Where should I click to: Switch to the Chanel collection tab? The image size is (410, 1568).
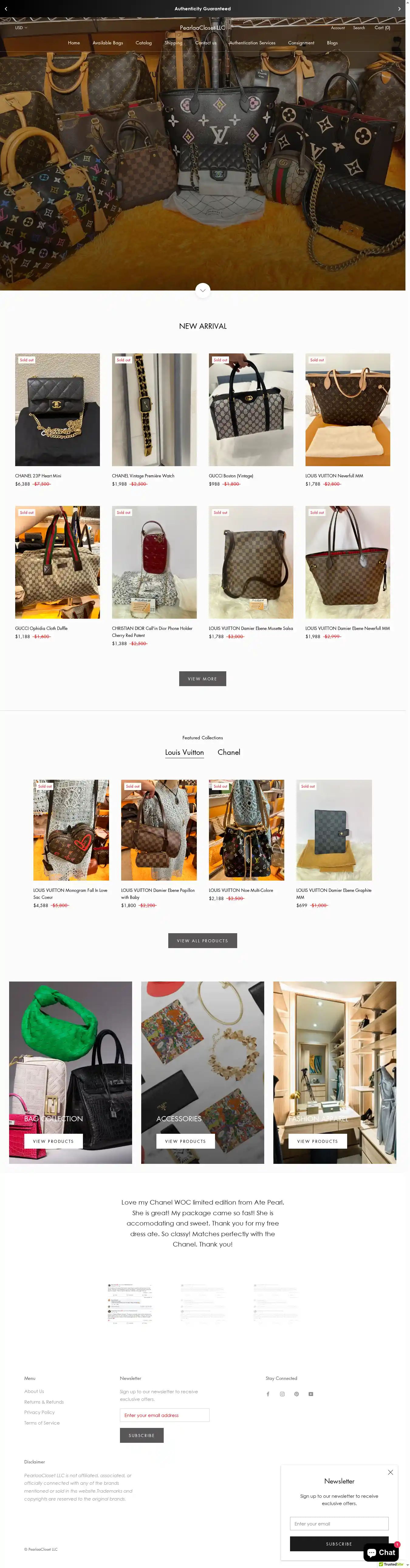pyautogui.click(x=229, y=752)
